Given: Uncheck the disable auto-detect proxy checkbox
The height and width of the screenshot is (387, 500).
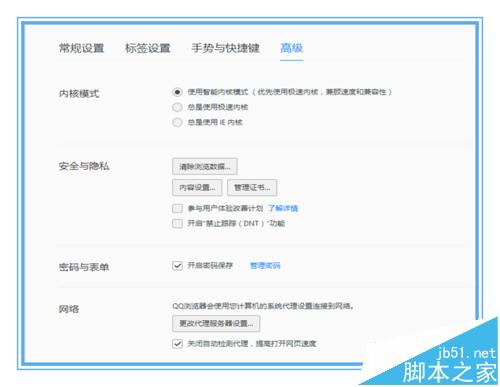Looking at the screenshot, I should pos(177,343).
